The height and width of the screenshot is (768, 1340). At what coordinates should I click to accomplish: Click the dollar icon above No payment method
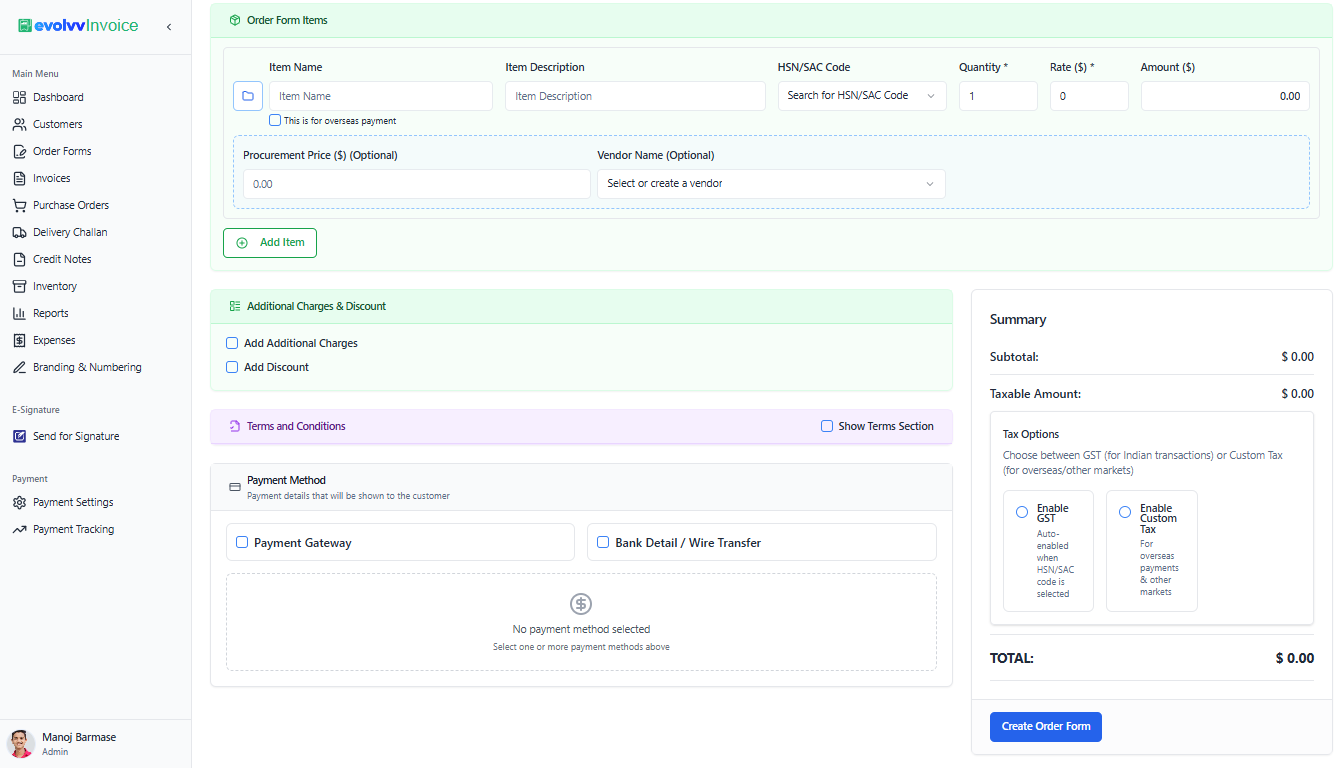tap(581, 604)
